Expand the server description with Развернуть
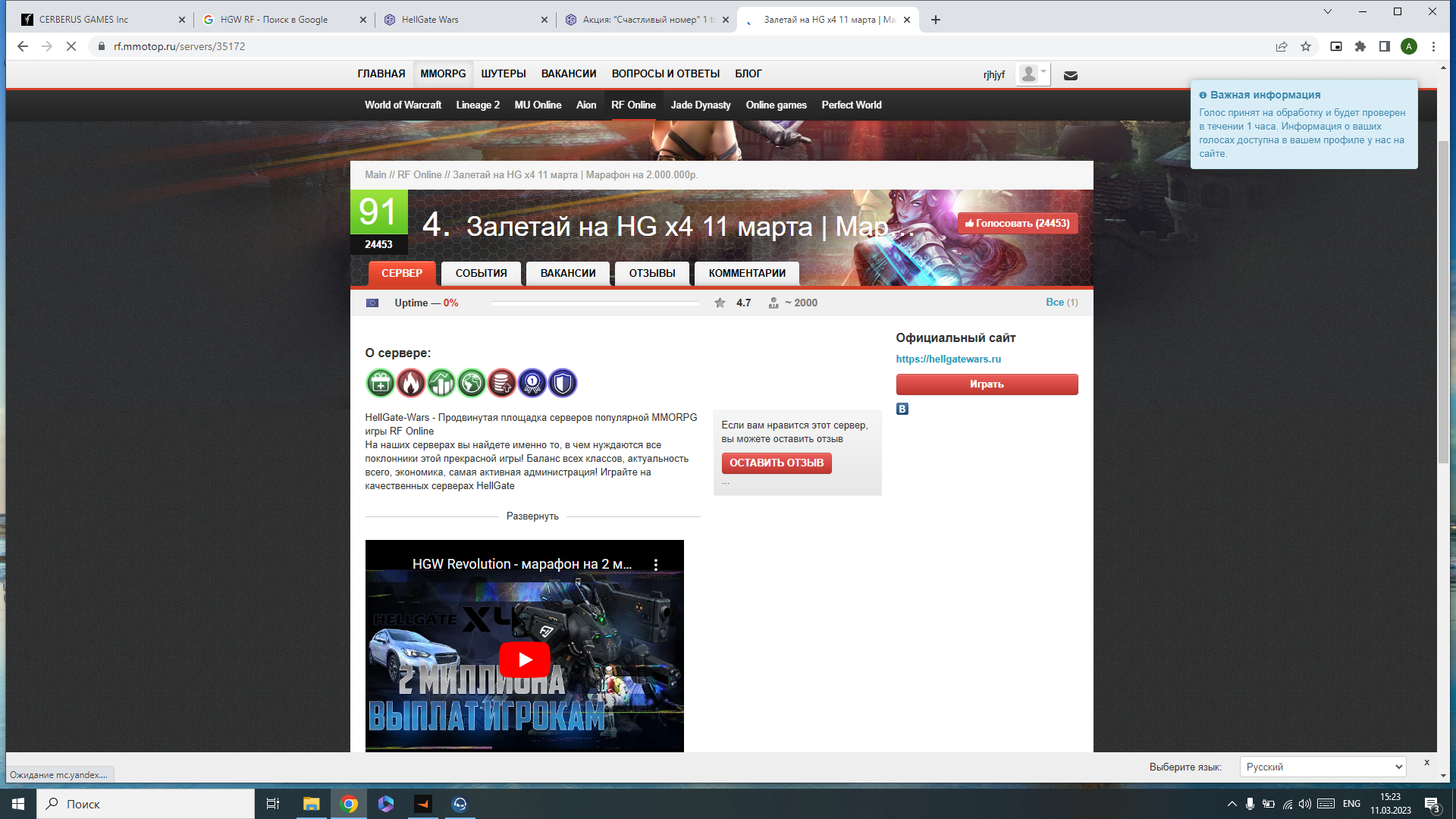Screen dimensions: 1456x819 (532, 516)
